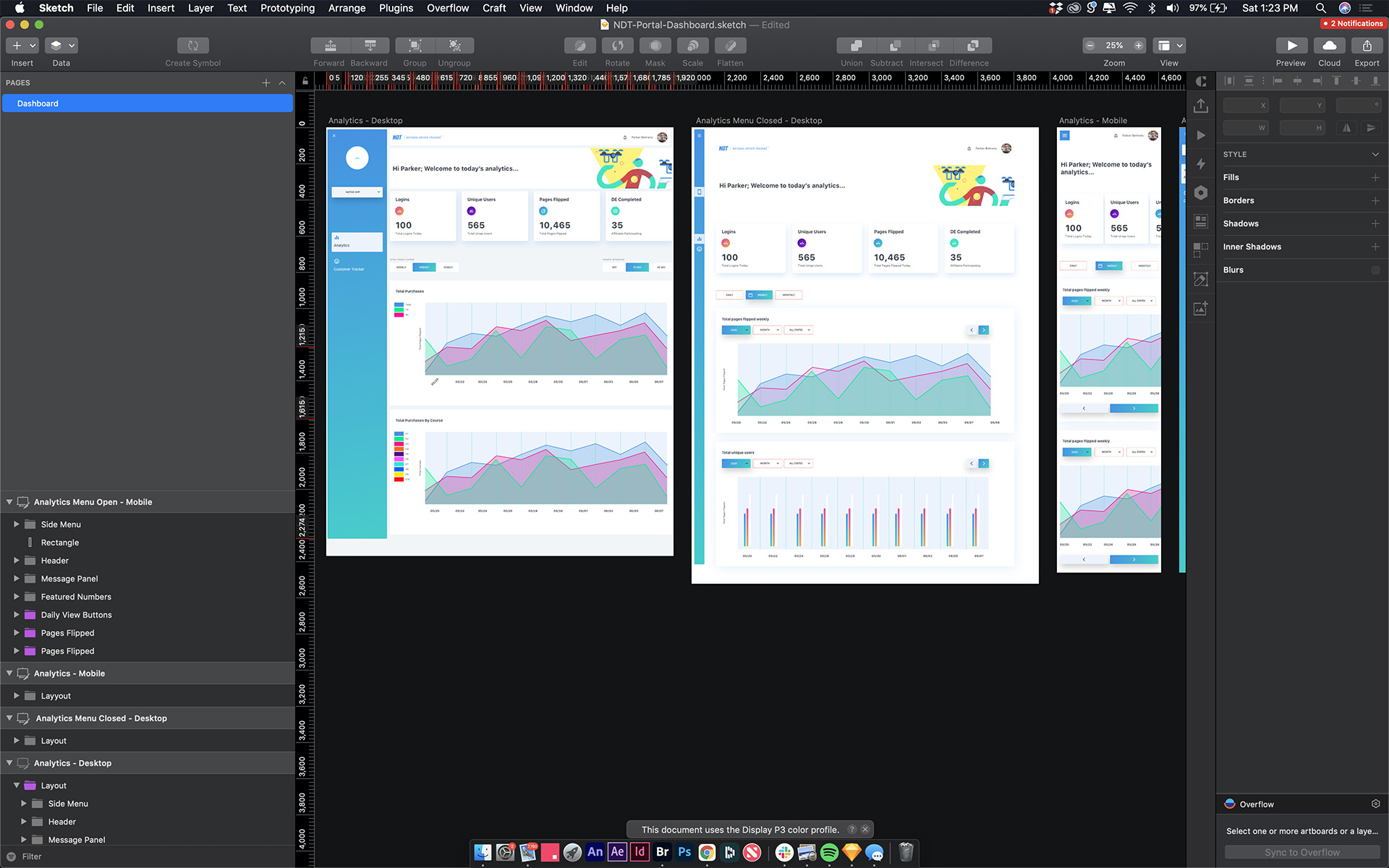Viewport: 1389px width, 868px height.
Task: Click the Craft Sync upload icon
Action: point(1201,106)
